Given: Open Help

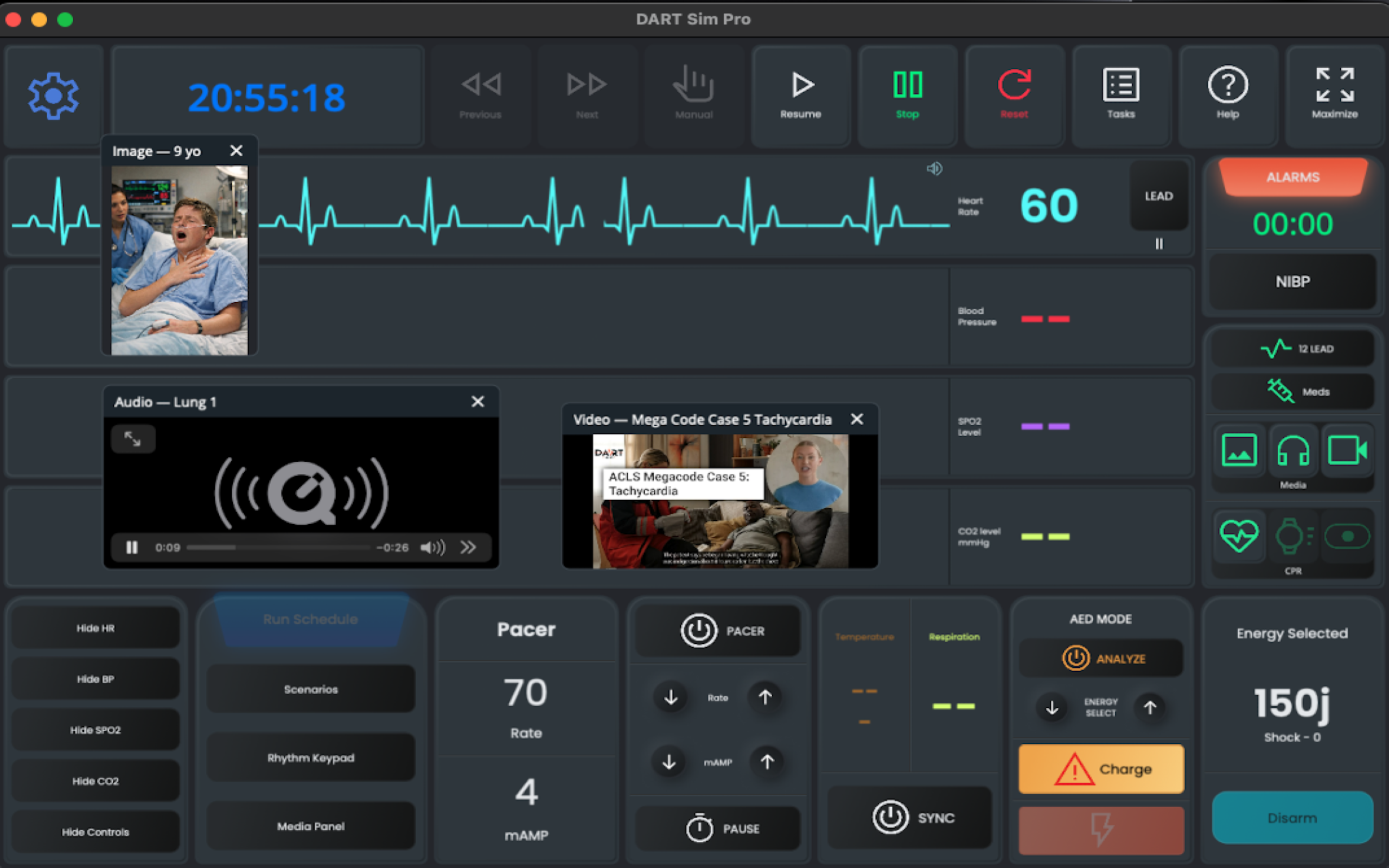Looking at the screenshot, I should coord(1227,95).
